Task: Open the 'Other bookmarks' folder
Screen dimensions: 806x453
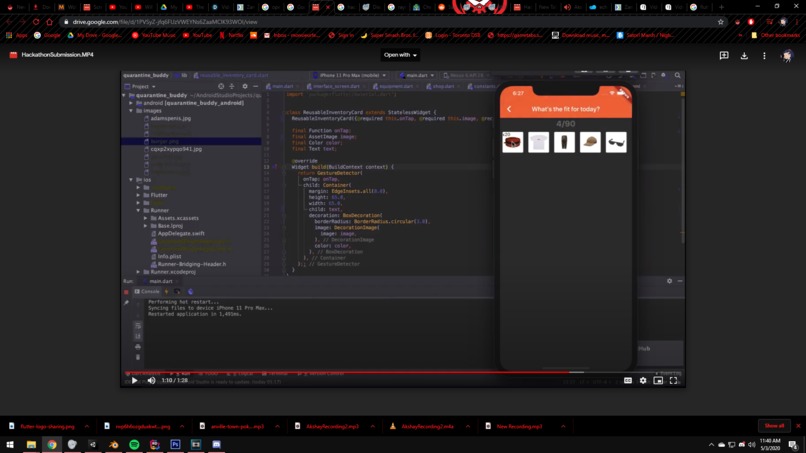Action: click(x=775, y=35)
